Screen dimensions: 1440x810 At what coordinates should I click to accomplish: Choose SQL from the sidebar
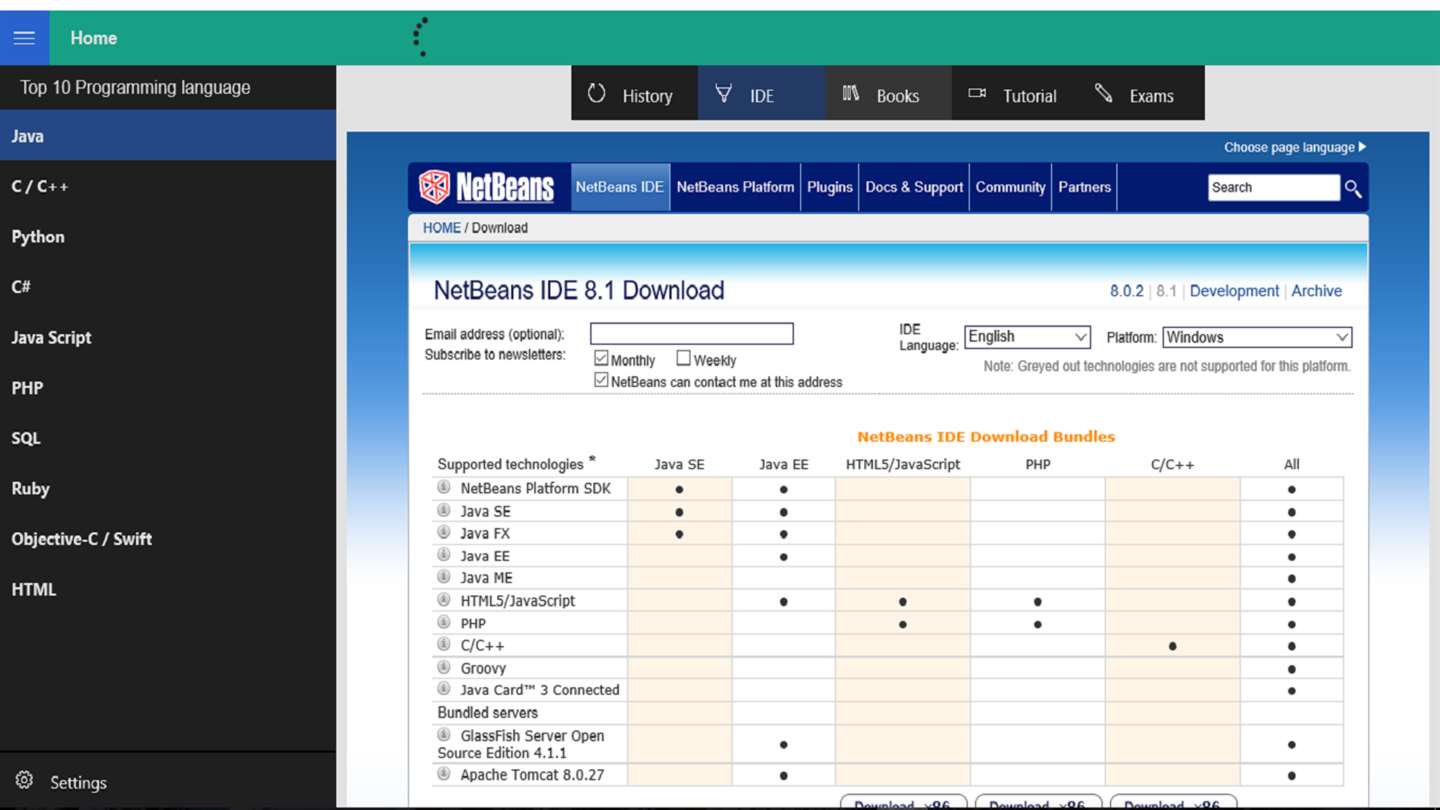(168, 438)
